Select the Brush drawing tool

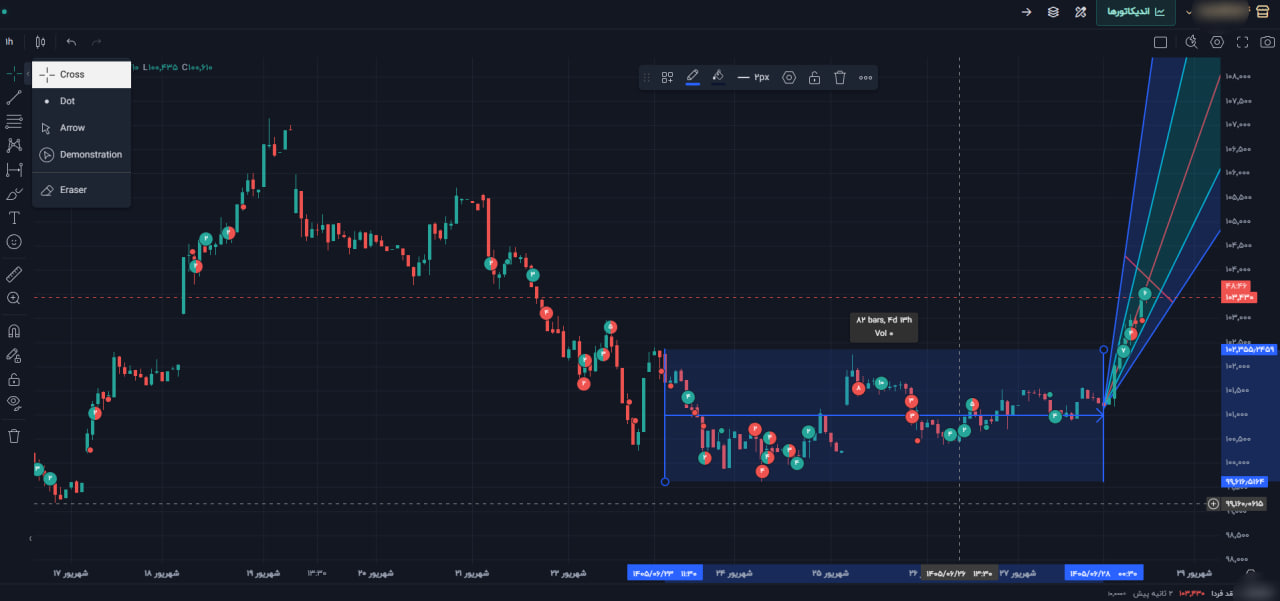tap(14, 194)
